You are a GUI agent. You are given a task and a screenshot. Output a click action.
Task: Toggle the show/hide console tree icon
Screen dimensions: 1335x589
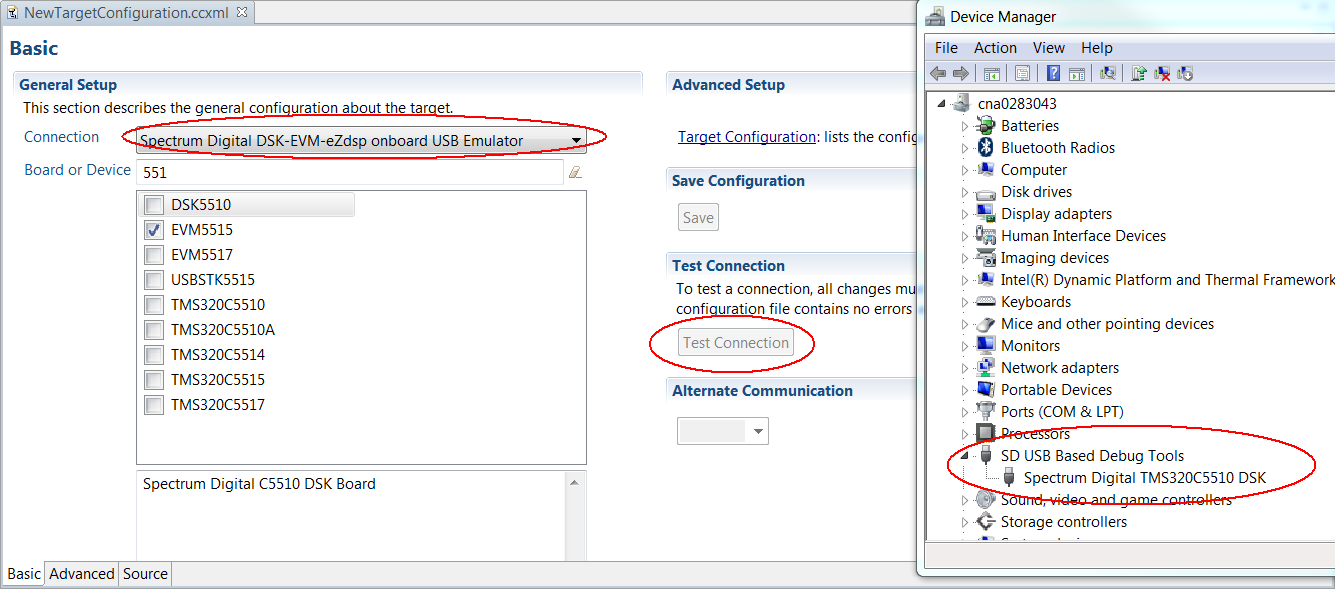(992, 73)
